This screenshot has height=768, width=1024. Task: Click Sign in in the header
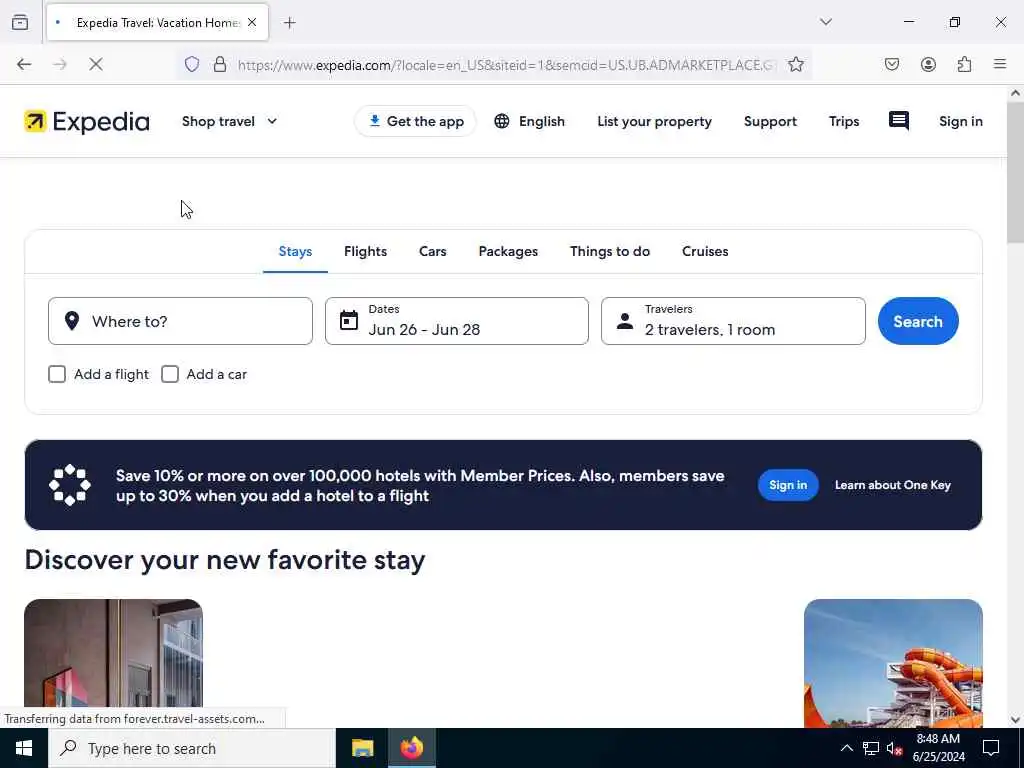(x=961, y=121)
